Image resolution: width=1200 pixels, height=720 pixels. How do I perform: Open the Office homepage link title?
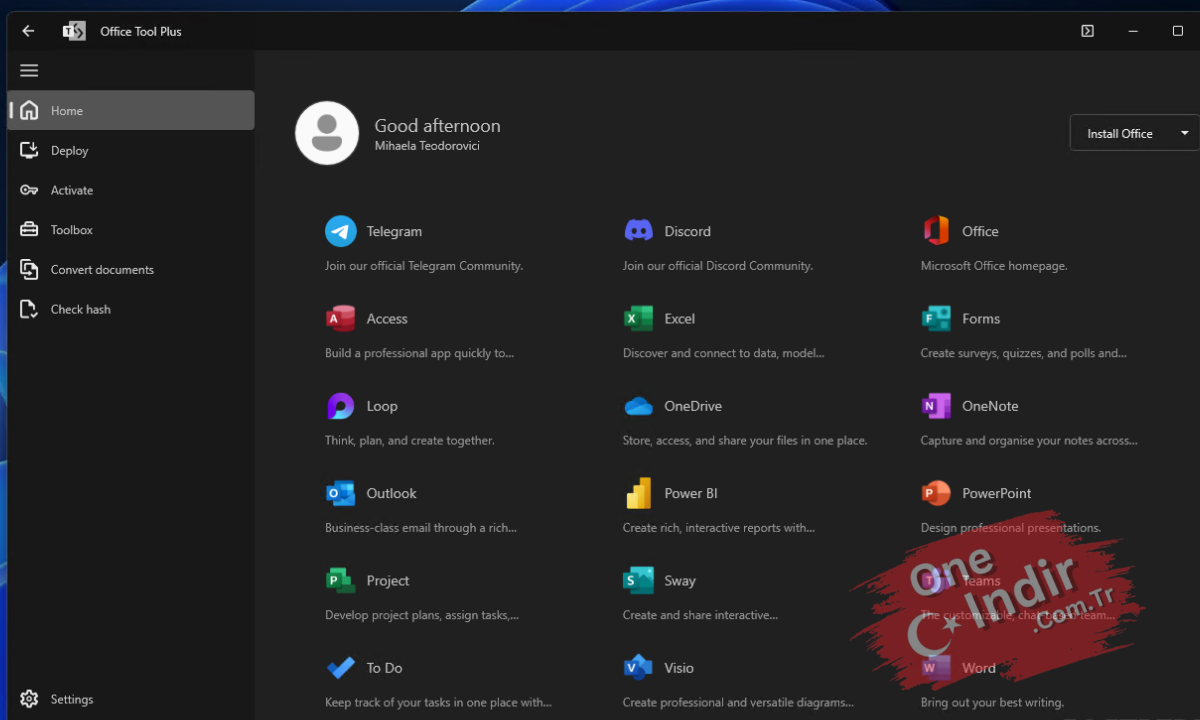980,231
